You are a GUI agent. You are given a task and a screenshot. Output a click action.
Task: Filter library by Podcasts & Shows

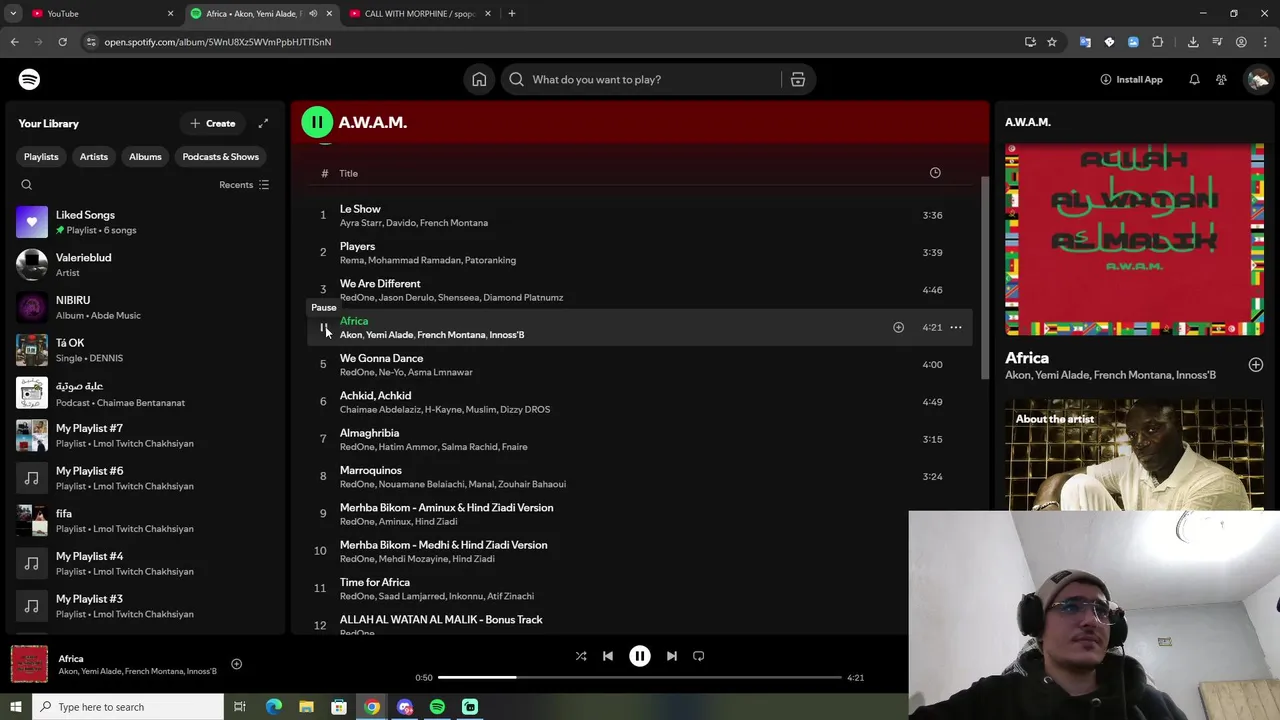point(220,157)
